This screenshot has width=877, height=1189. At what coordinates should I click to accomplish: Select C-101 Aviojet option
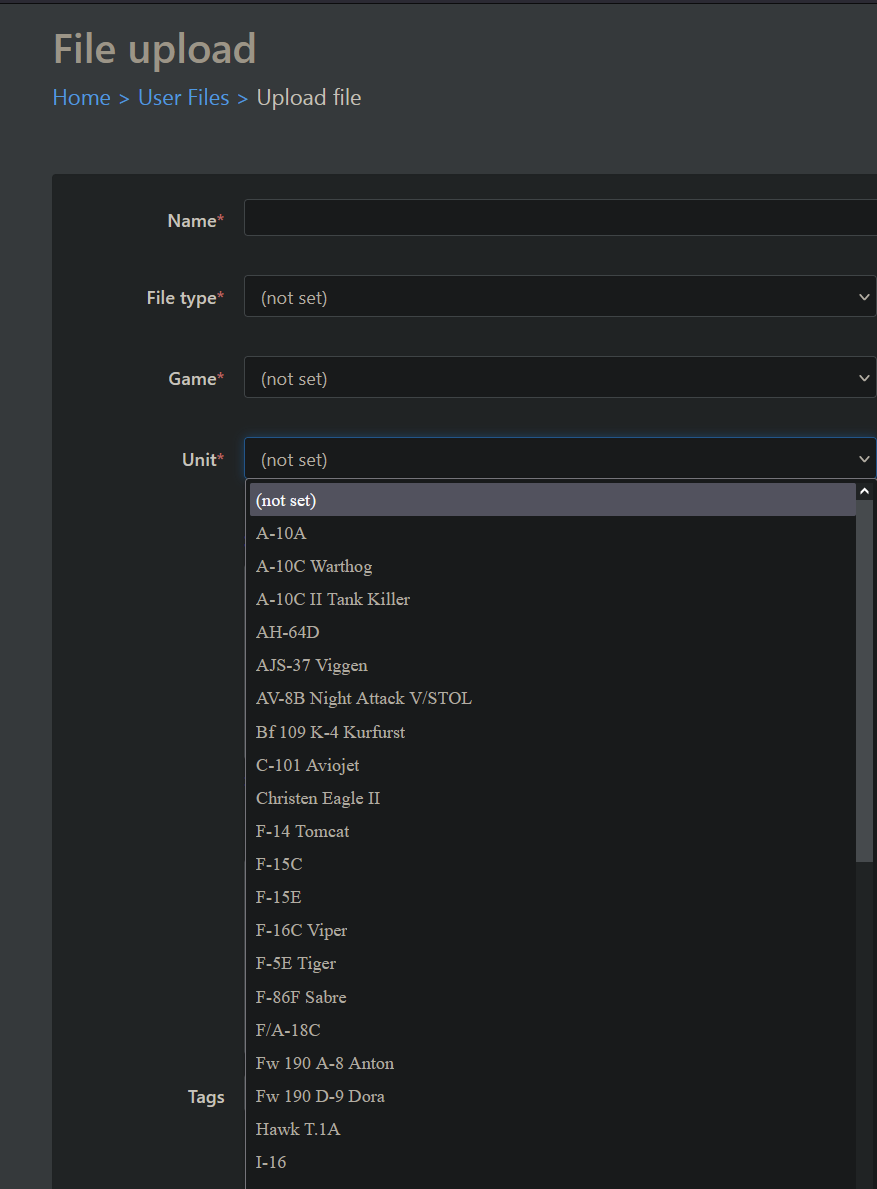[553, 765]
